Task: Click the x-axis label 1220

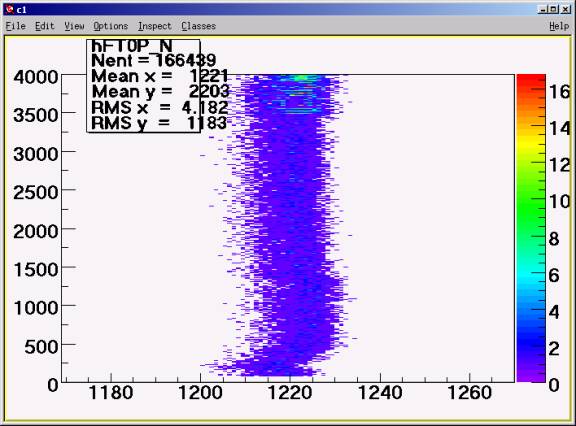Action: [x=290, y=393]
